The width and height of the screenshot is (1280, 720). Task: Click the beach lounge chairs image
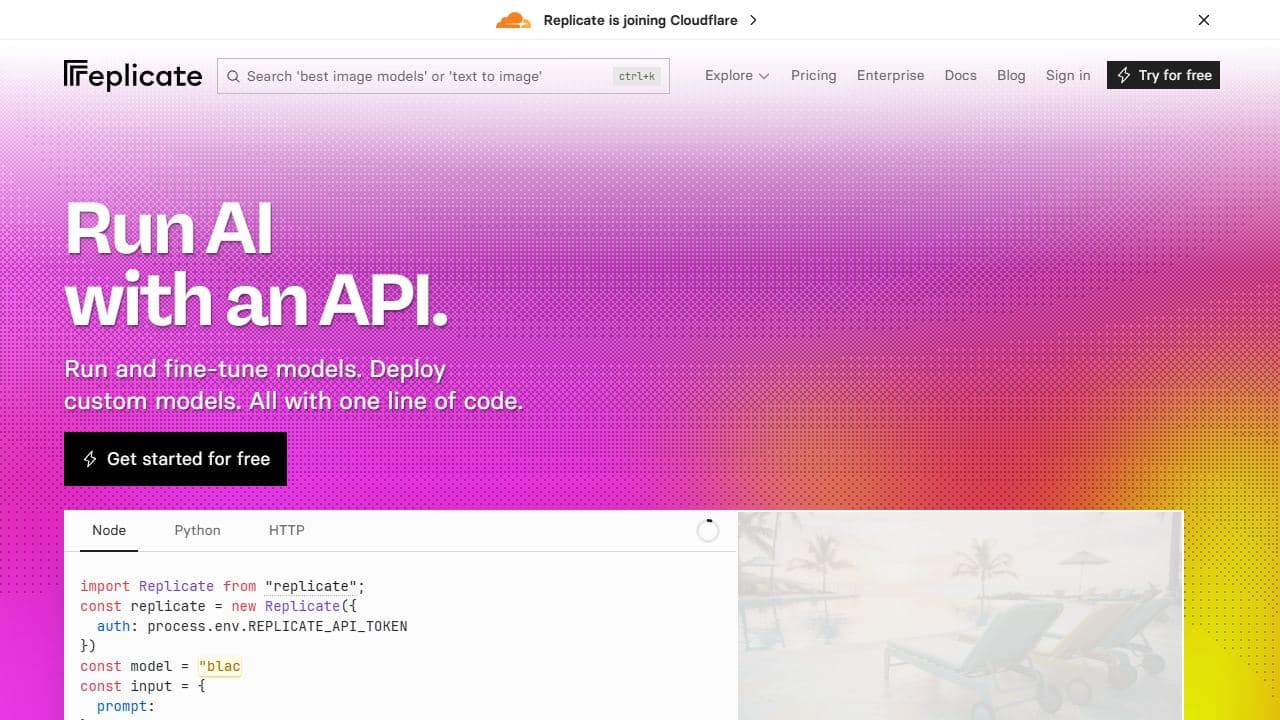click(x=960, y=615)
